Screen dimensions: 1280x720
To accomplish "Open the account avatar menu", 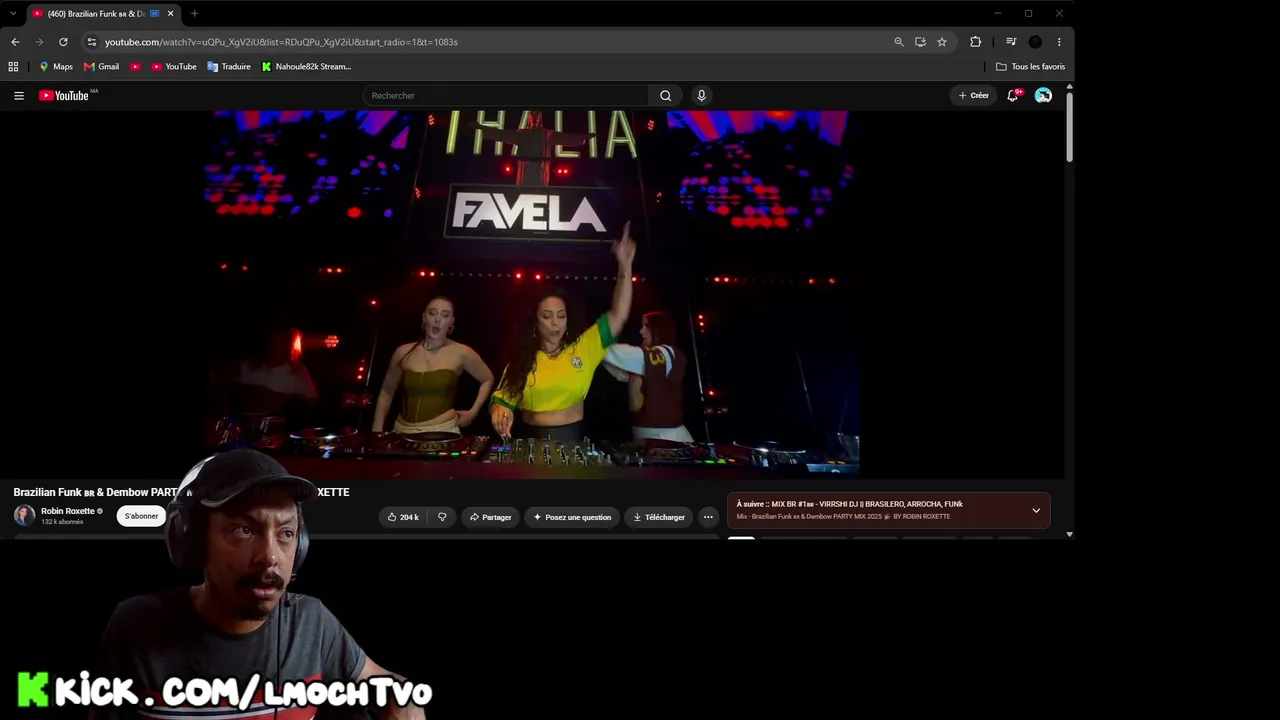I will [1043, 95].
